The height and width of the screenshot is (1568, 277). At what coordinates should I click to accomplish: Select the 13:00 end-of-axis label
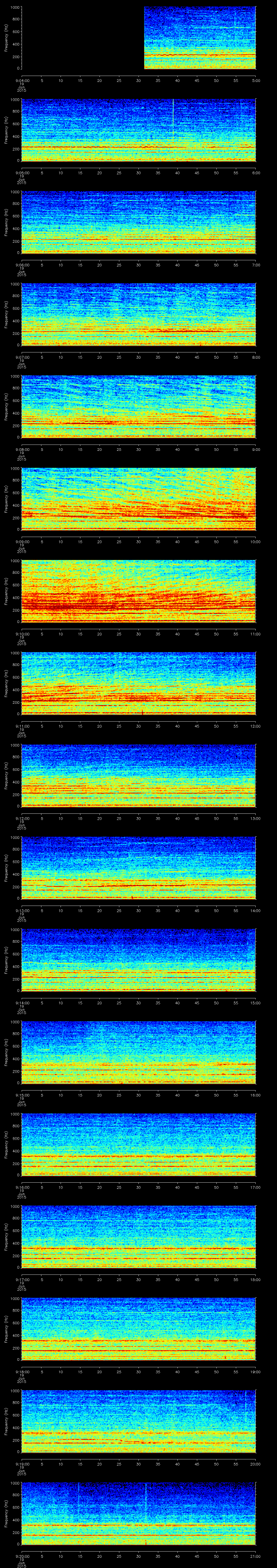pos(256,818)
